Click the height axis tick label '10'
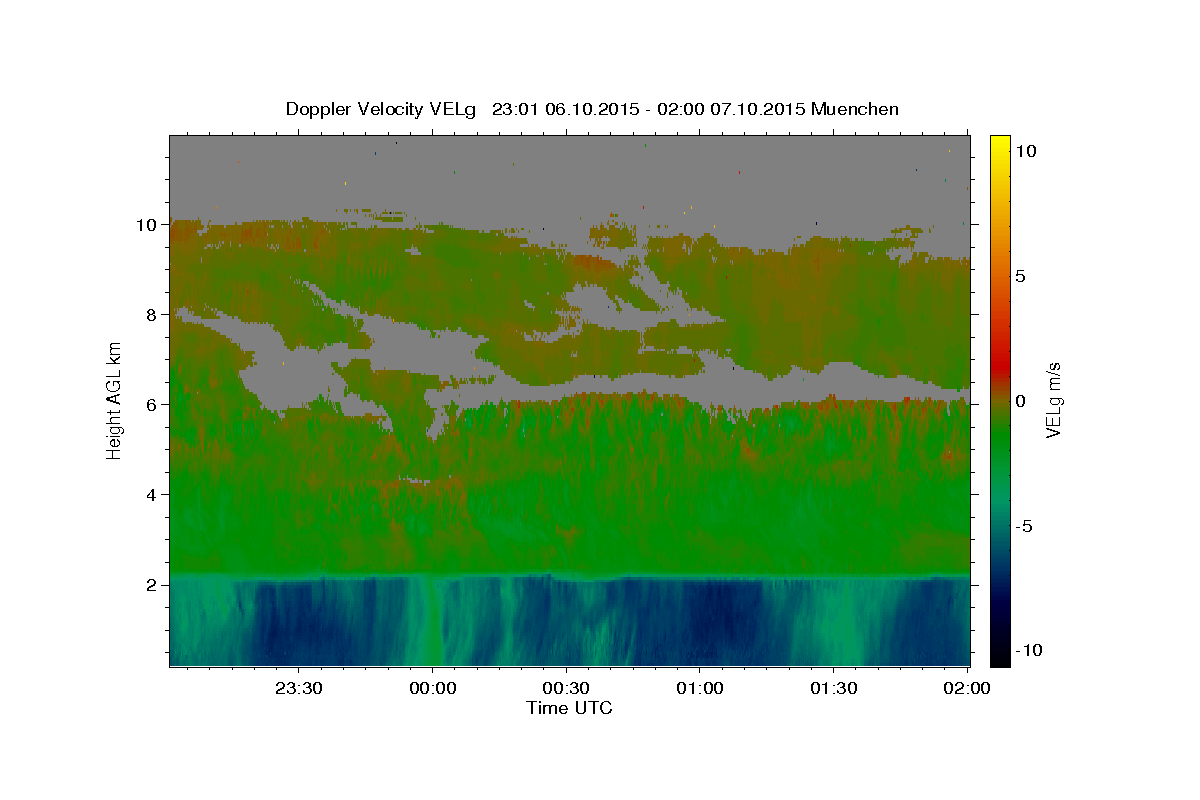The width and height of the screenshot is (1200, 800). pos(148,225)
